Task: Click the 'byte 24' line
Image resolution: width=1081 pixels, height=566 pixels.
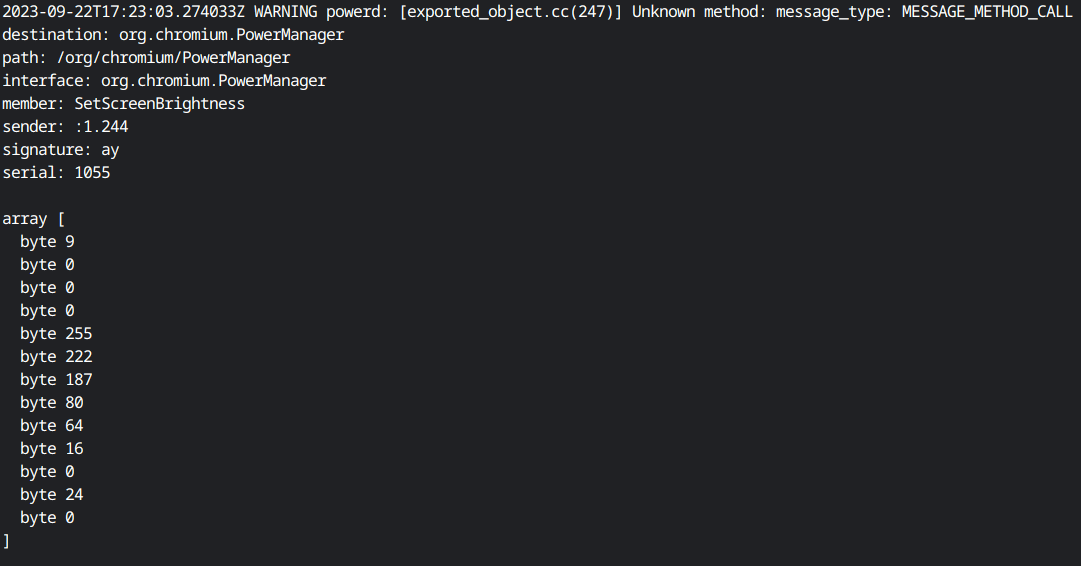Action: click(52, 495)
